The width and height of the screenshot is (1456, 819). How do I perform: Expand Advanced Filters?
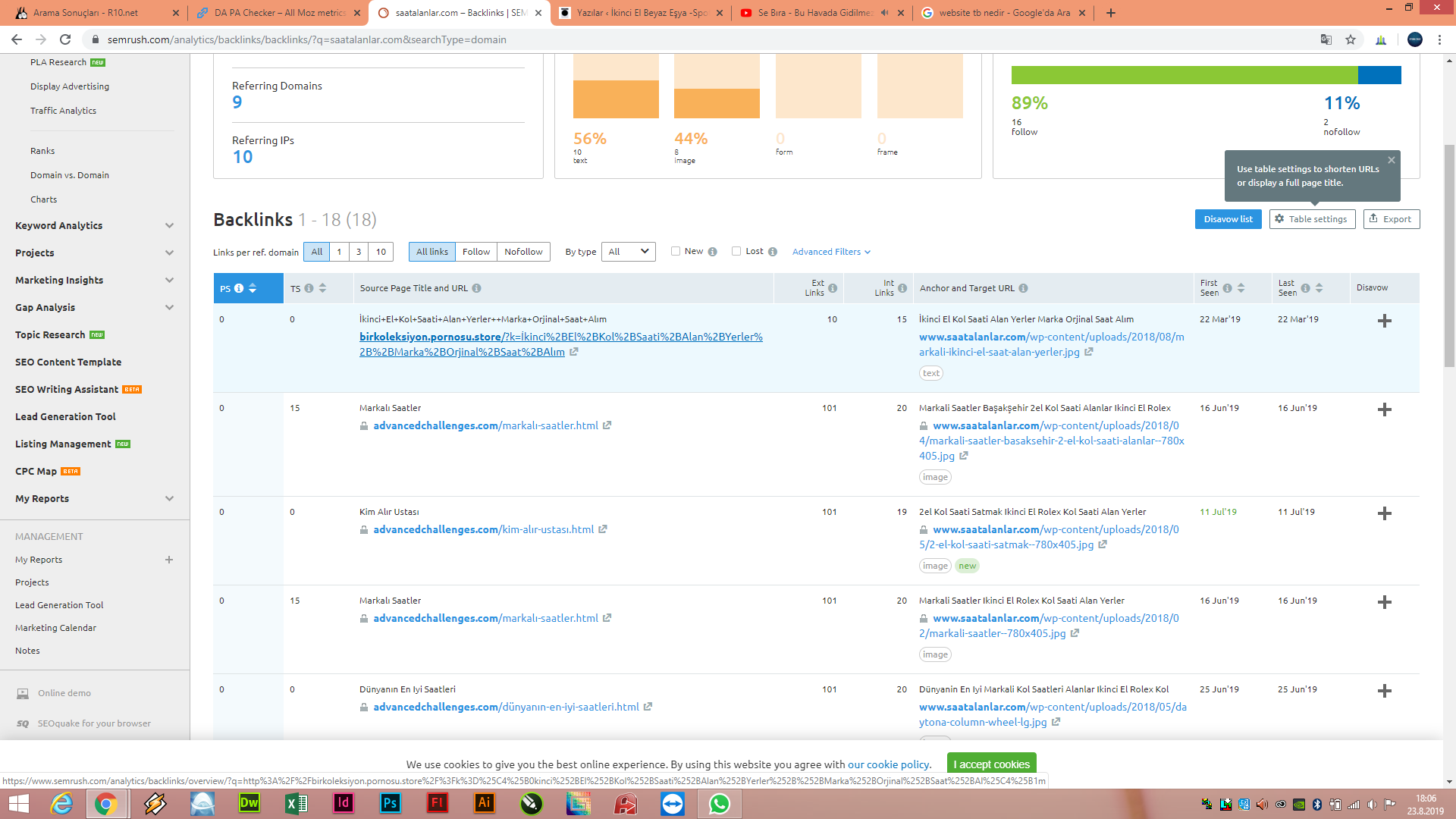[x=831, y=252]
